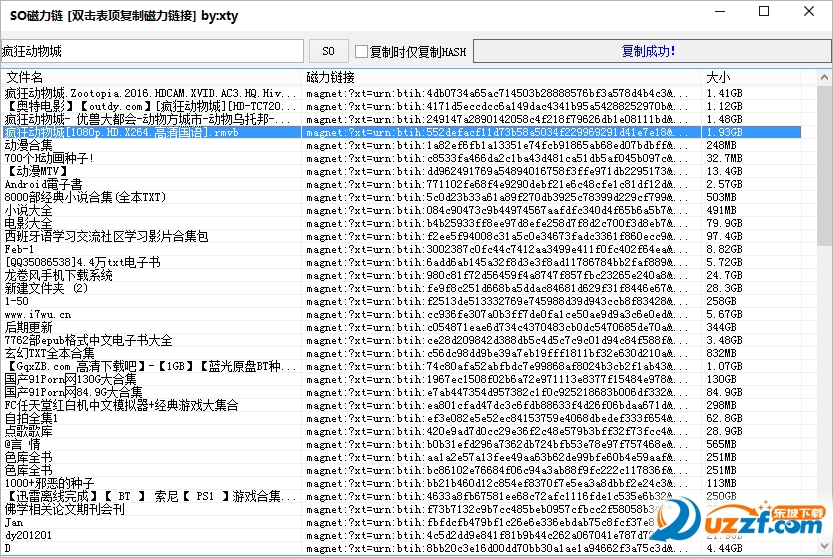Screen dimensions: 833x558
Task: Select the 点歌歌库 row
Action: pyautogui.click(x=401, y=432)
